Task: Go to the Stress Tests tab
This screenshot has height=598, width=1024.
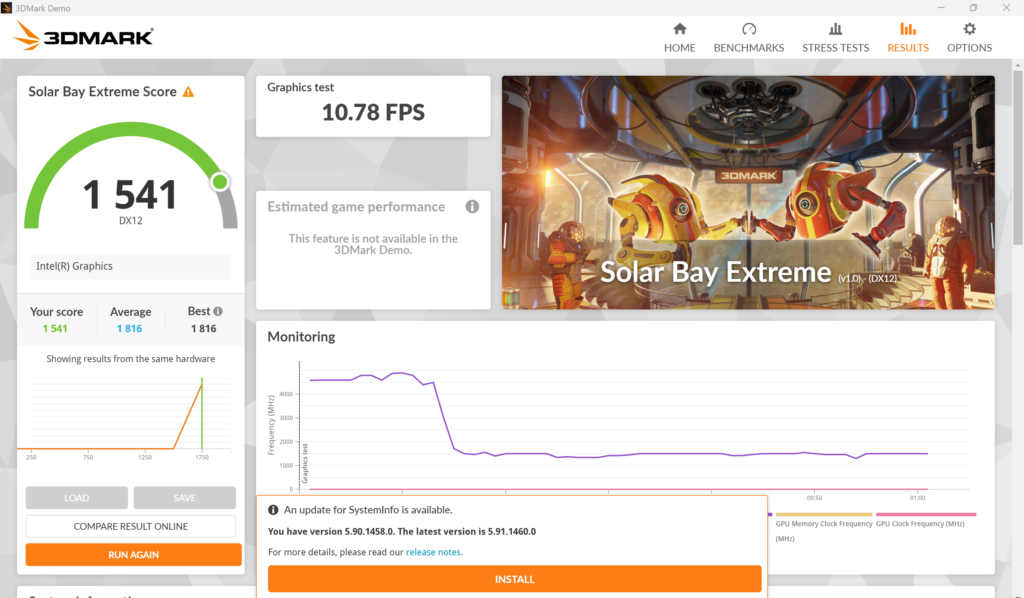Action: (835, 38)
